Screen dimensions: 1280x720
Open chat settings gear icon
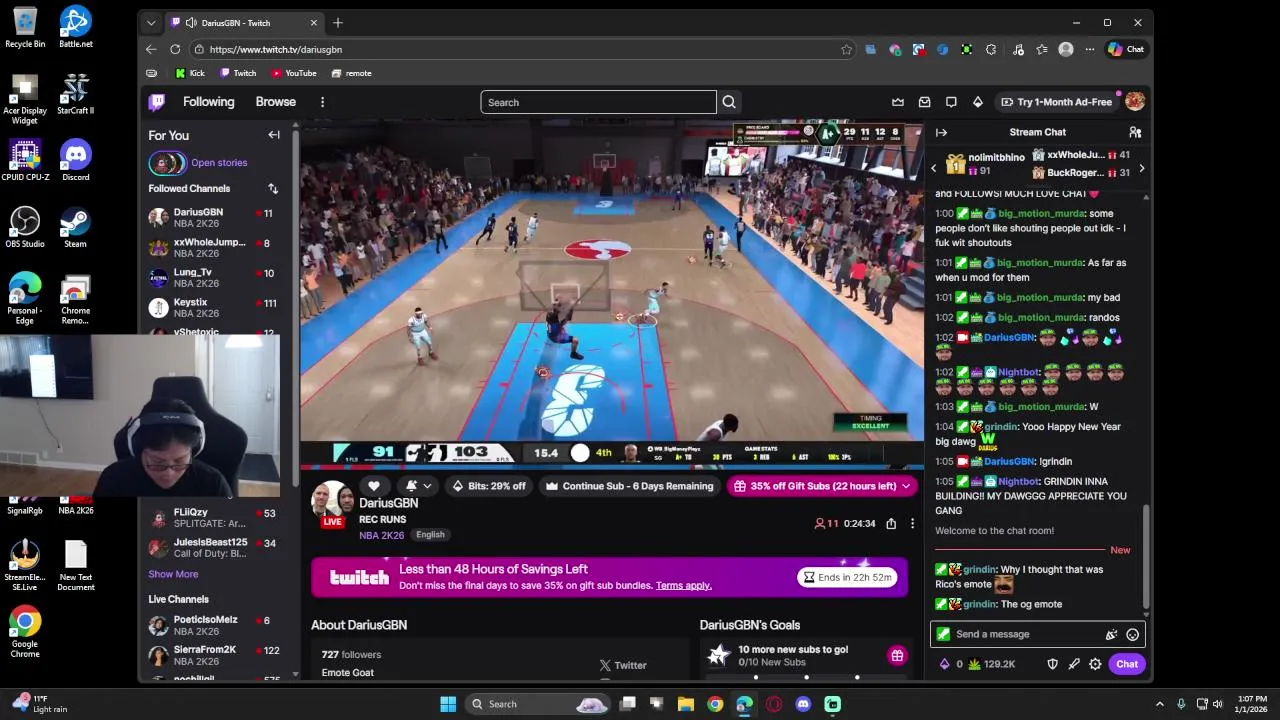1095,664
